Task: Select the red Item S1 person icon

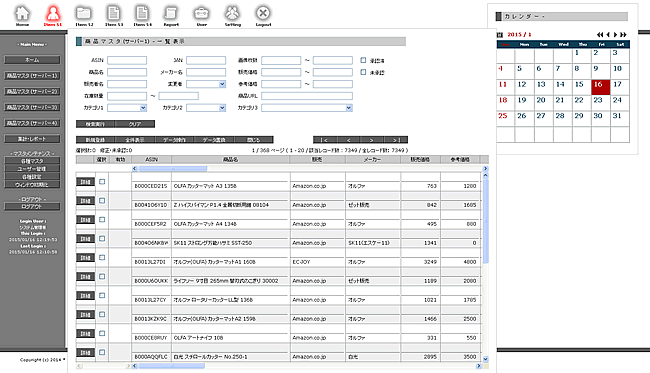Action: tap(53, 14)
